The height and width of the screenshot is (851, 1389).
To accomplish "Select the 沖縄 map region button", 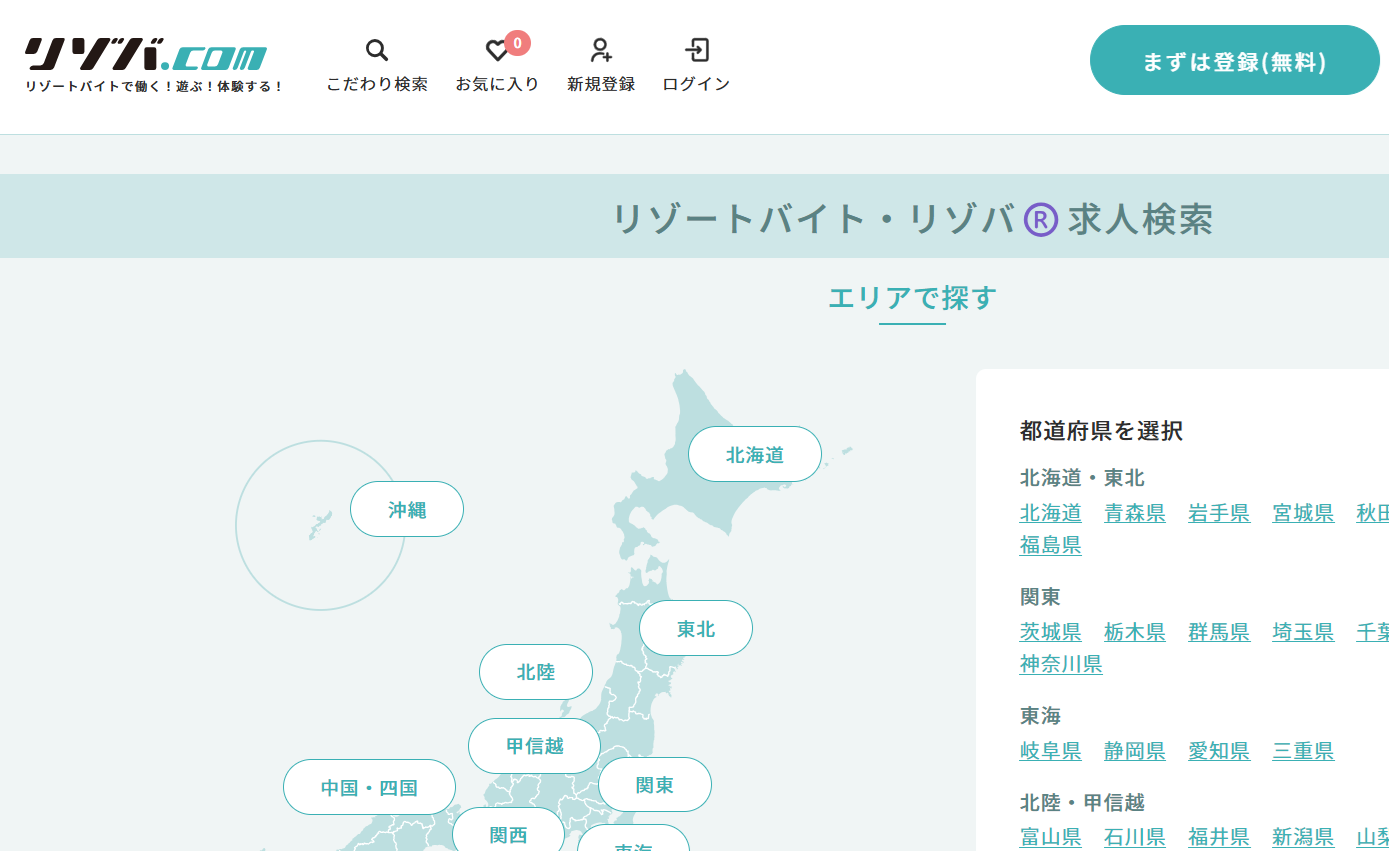I will (406, 510).
